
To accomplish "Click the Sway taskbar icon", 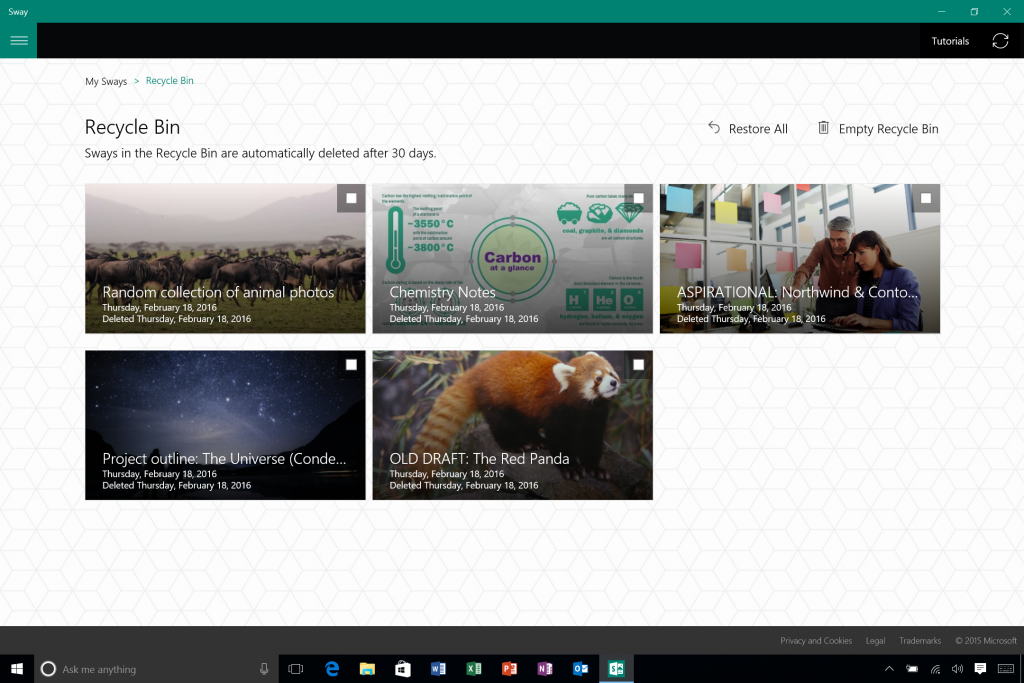I will coord(616,669).
